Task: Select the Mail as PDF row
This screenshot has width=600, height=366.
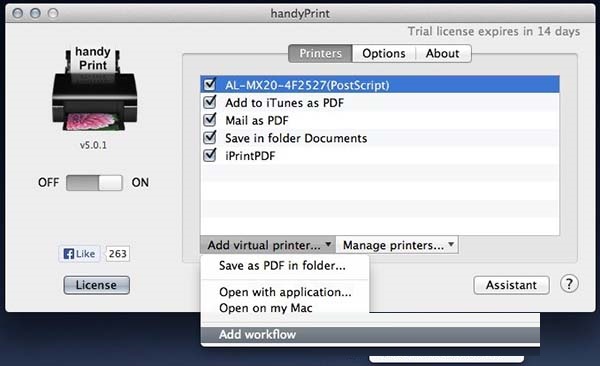Action: pos(380,120)
